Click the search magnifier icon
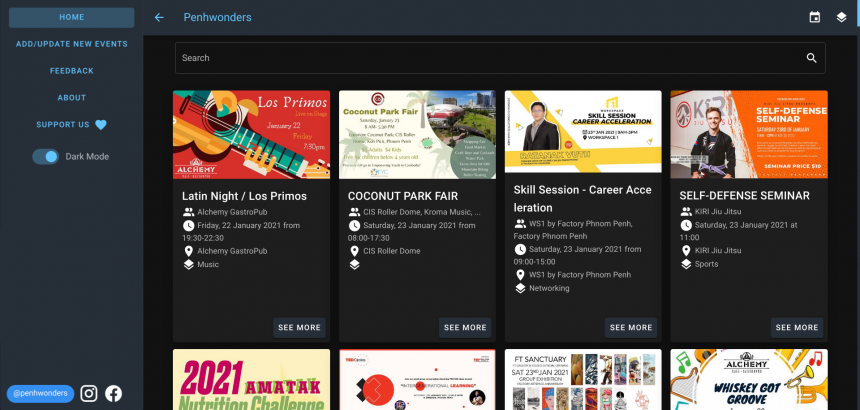 [x=812, y=58]
